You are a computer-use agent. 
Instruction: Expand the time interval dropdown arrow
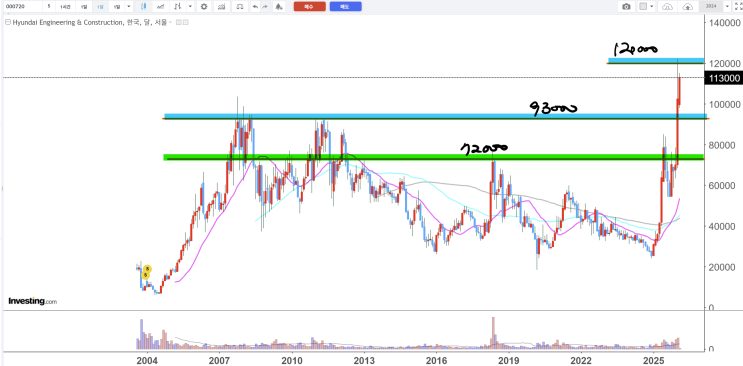click(x=129, y=7)
